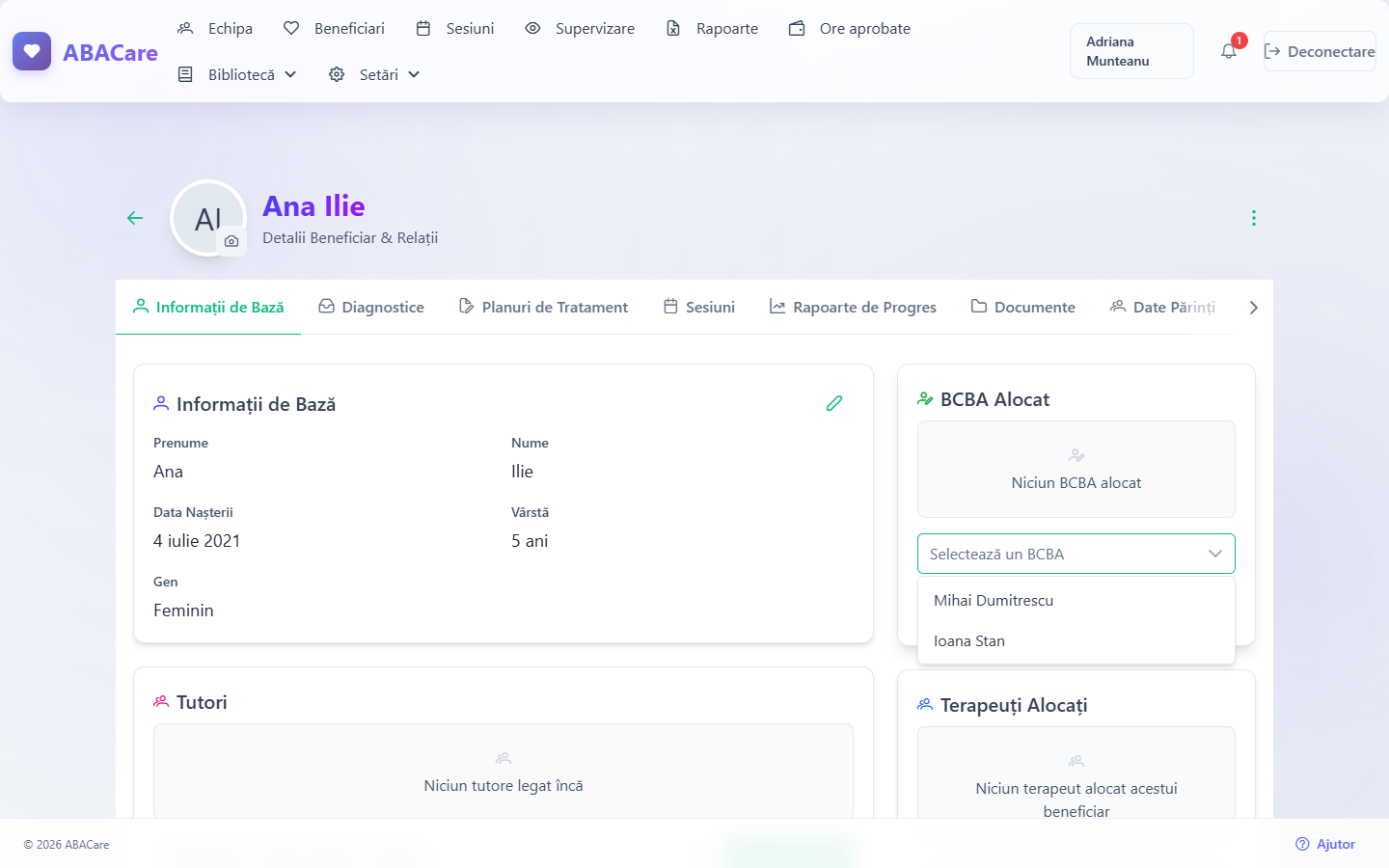Open the Date Părinți tab
The width and height of the screenshot is (1389, 868).
[1162, 307]
